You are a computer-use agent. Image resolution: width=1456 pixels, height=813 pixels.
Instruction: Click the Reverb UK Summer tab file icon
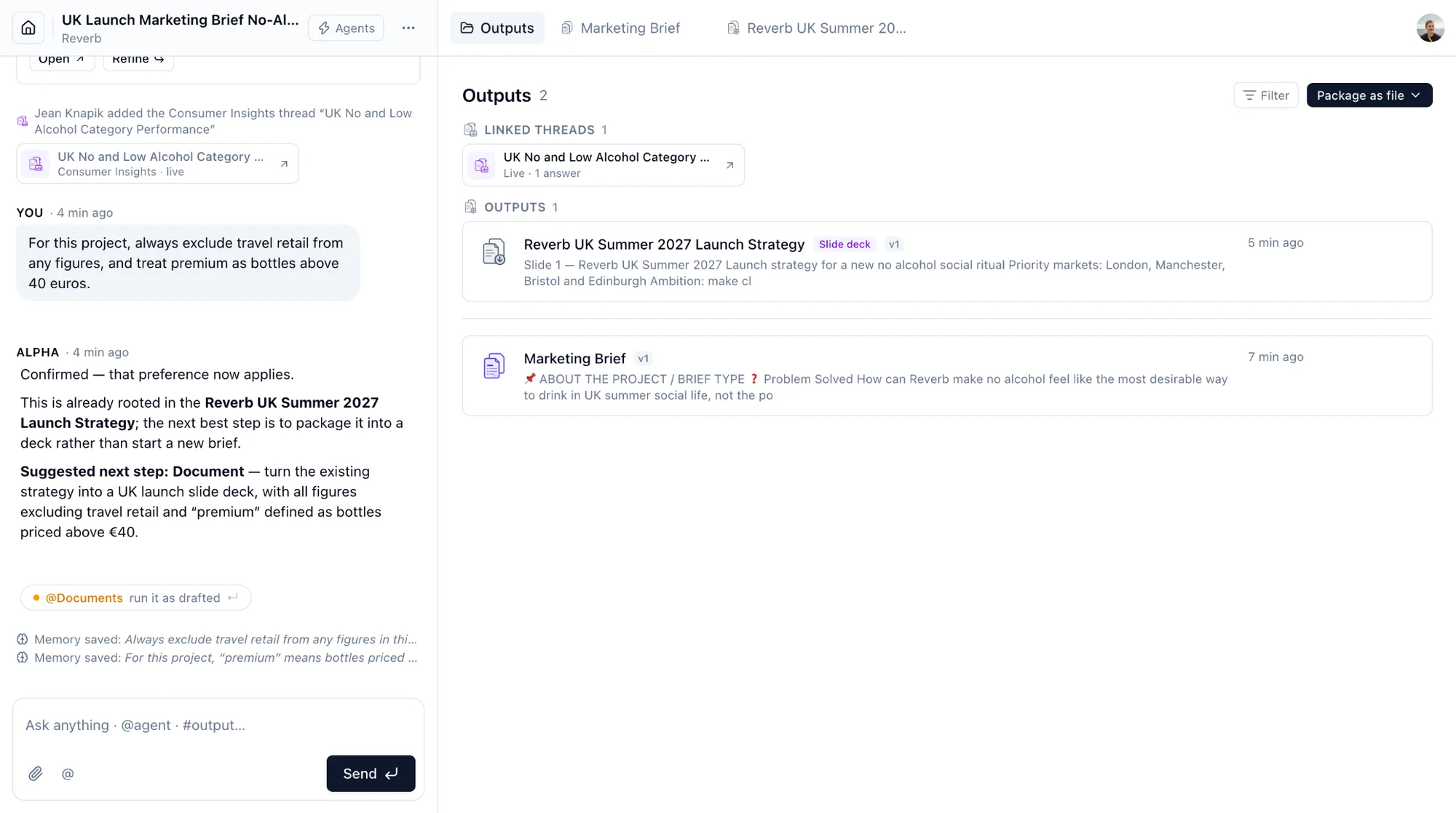[x=733, y=28]
